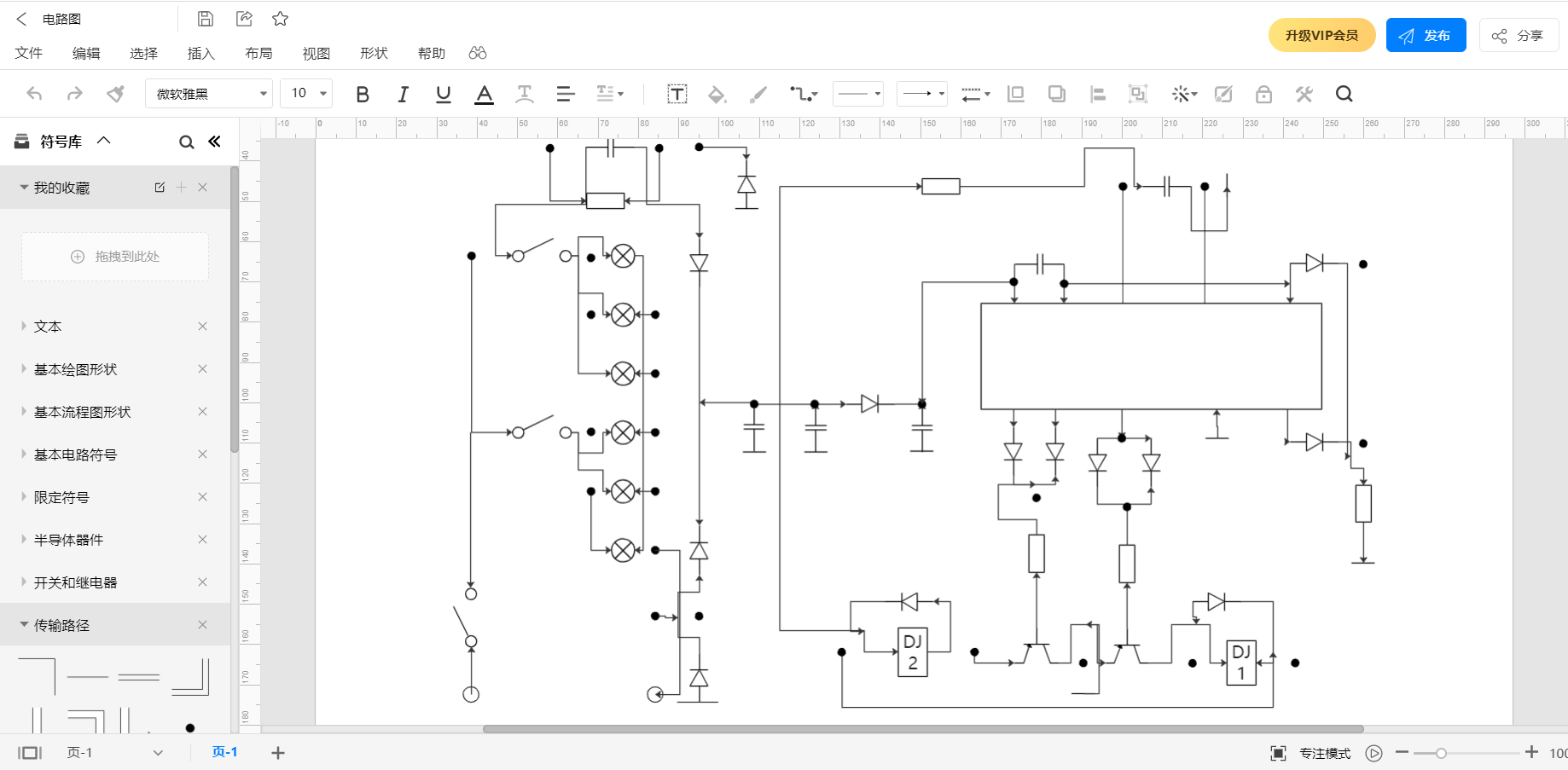Open the 视图 menu
1568x770 pixels.
pos(317,53)
